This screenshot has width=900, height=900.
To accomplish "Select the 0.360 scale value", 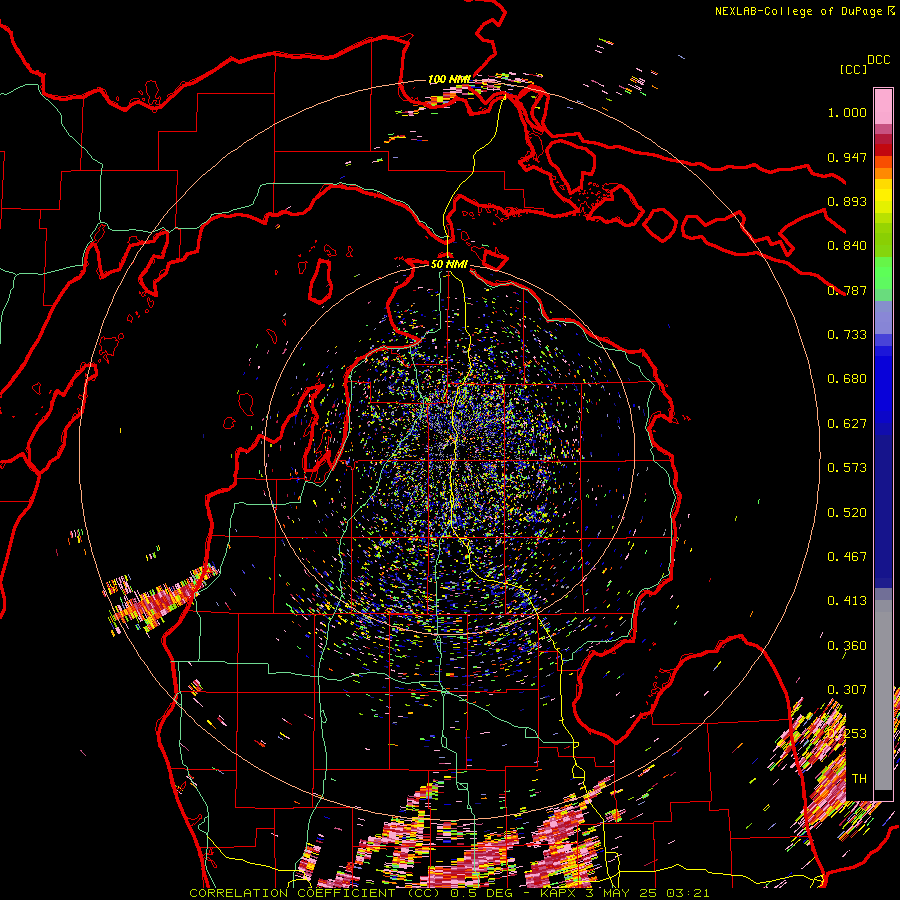I will pos(847,646).
